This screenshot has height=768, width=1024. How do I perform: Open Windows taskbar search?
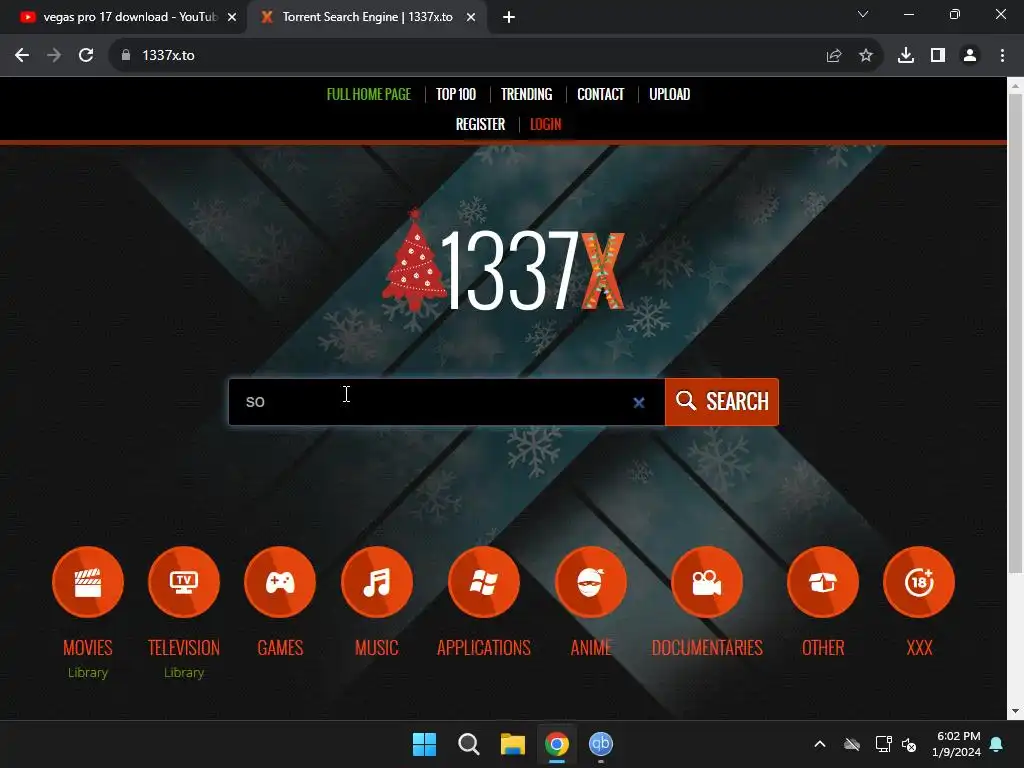coord(468,744)
